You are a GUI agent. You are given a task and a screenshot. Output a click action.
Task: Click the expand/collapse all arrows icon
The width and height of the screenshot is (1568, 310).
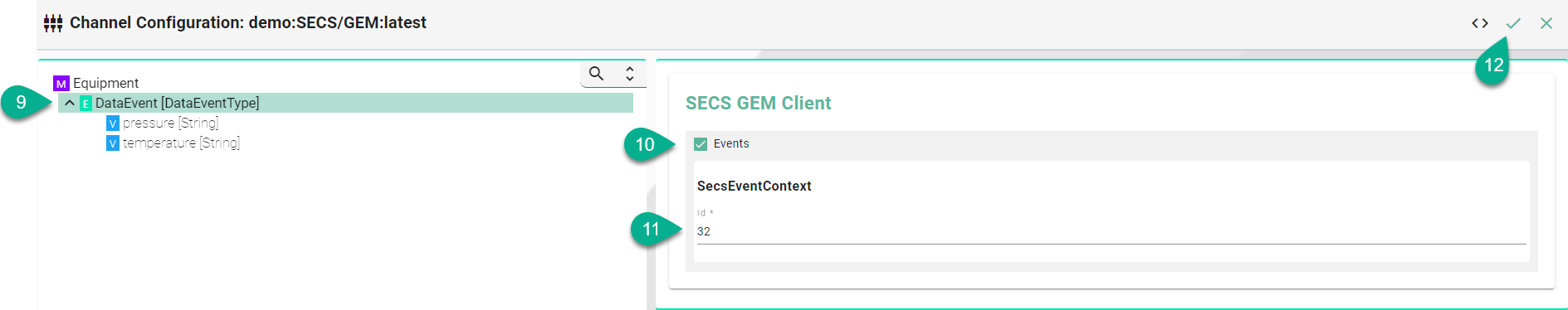pos(630,74)
